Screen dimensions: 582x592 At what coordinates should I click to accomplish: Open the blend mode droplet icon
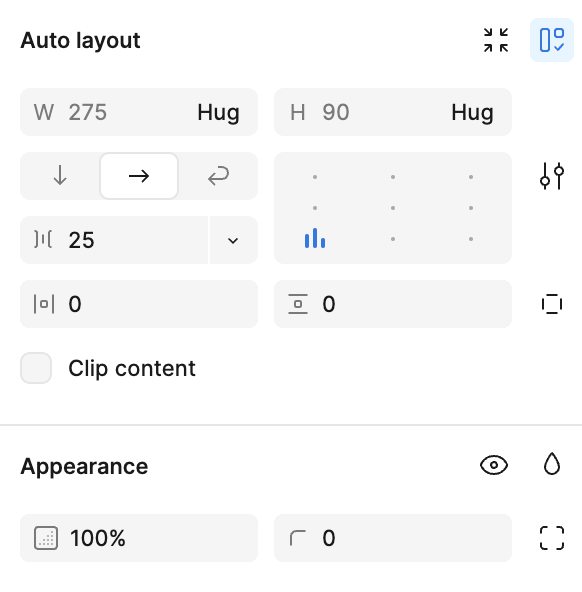tap(552, 464)
